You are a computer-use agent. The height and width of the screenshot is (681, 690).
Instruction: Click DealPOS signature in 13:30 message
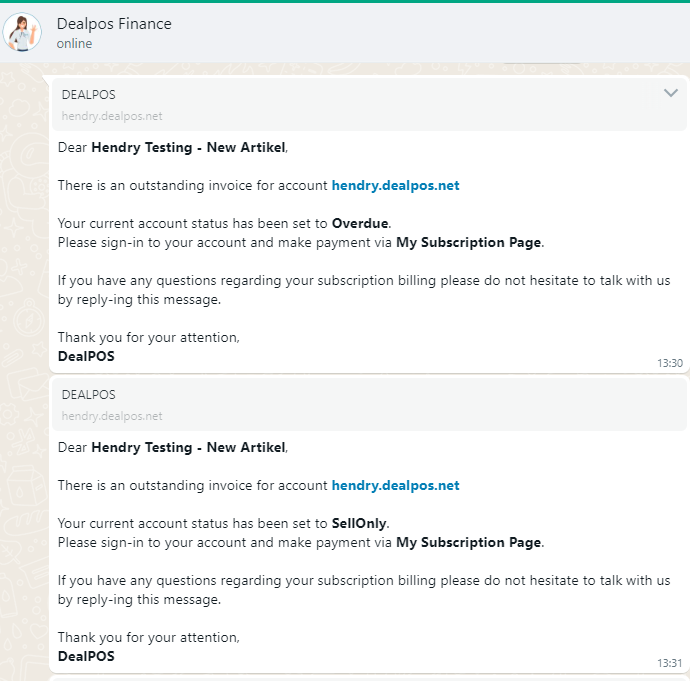pyautogui.click(x=86, y=356)
